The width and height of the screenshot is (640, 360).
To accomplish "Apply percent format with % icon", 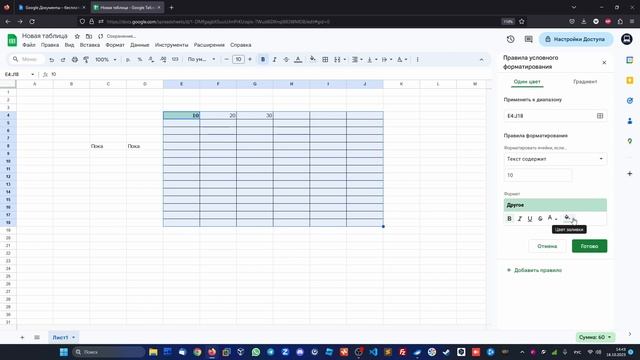I will pyautogui.click(x=140, y=60).
